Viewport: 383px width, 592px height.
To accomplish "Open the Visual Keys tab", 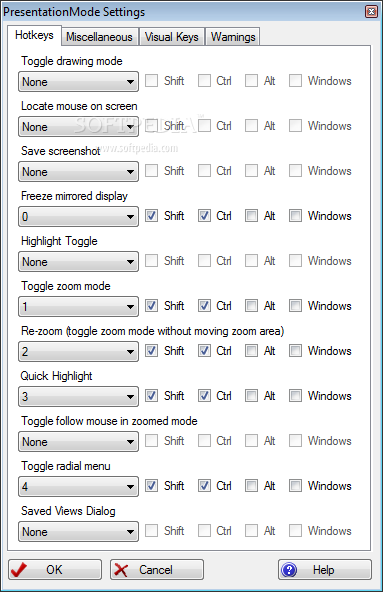I will [172, 37].
